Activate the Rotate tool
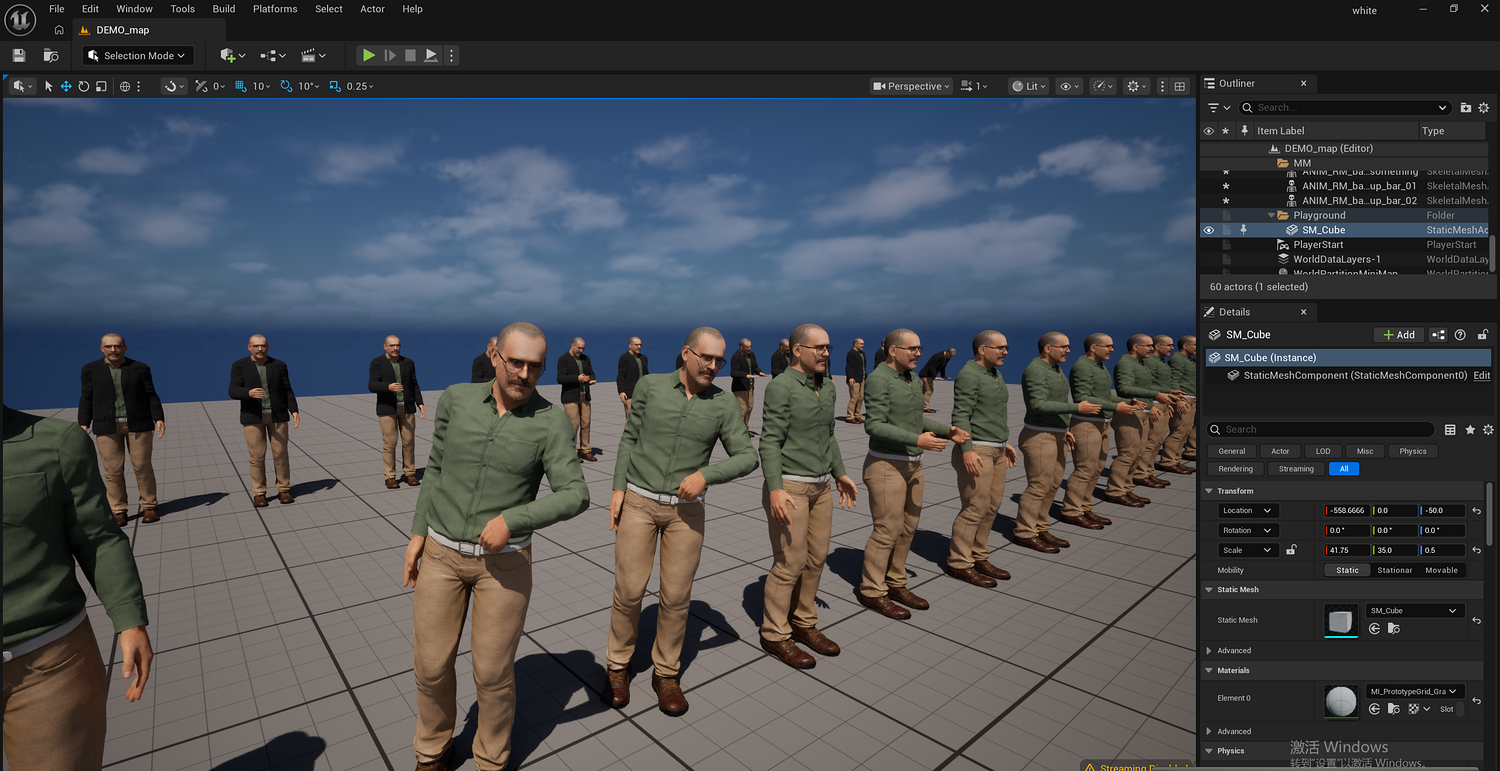 pyautogui.click(x=84, y=86)
